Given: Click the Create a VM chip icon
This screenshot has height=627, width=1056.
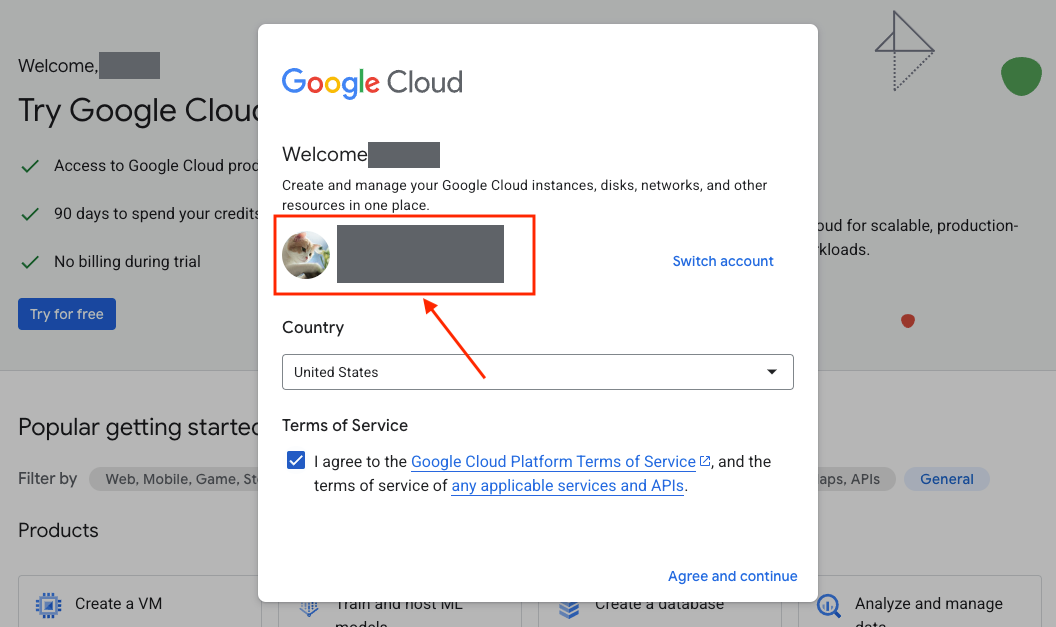Looking at the screenshot, I should pyautogui.click(x=46, y=604).
